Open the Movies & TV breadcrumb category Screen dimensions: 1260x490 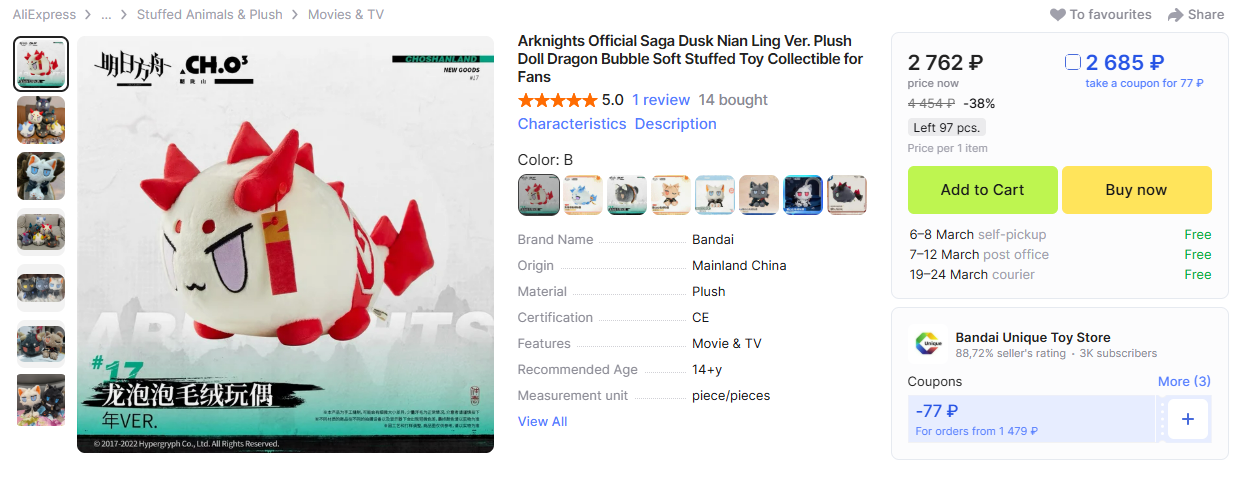coord(346,15)
